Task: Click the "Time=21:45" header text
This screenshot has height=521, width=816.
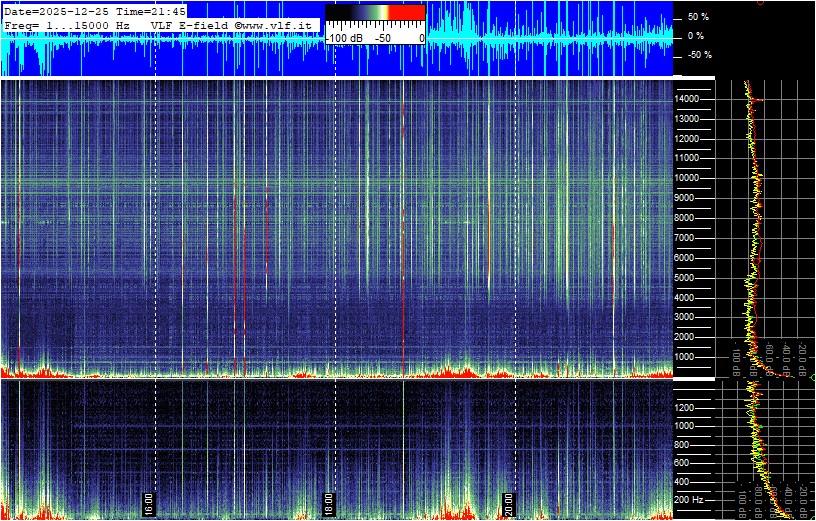Action: [x=151, y=11]
